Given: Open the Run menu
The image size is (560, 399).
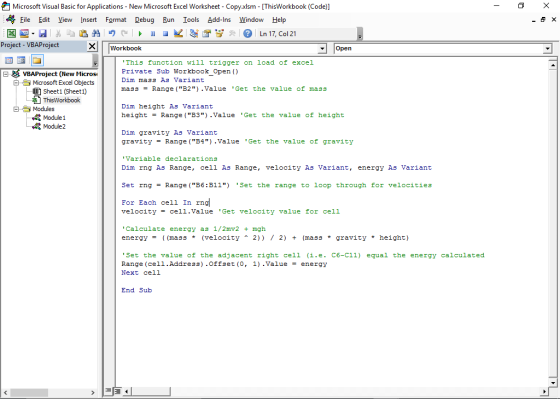Looking at the screenshot, I should [x=168, y=20].
